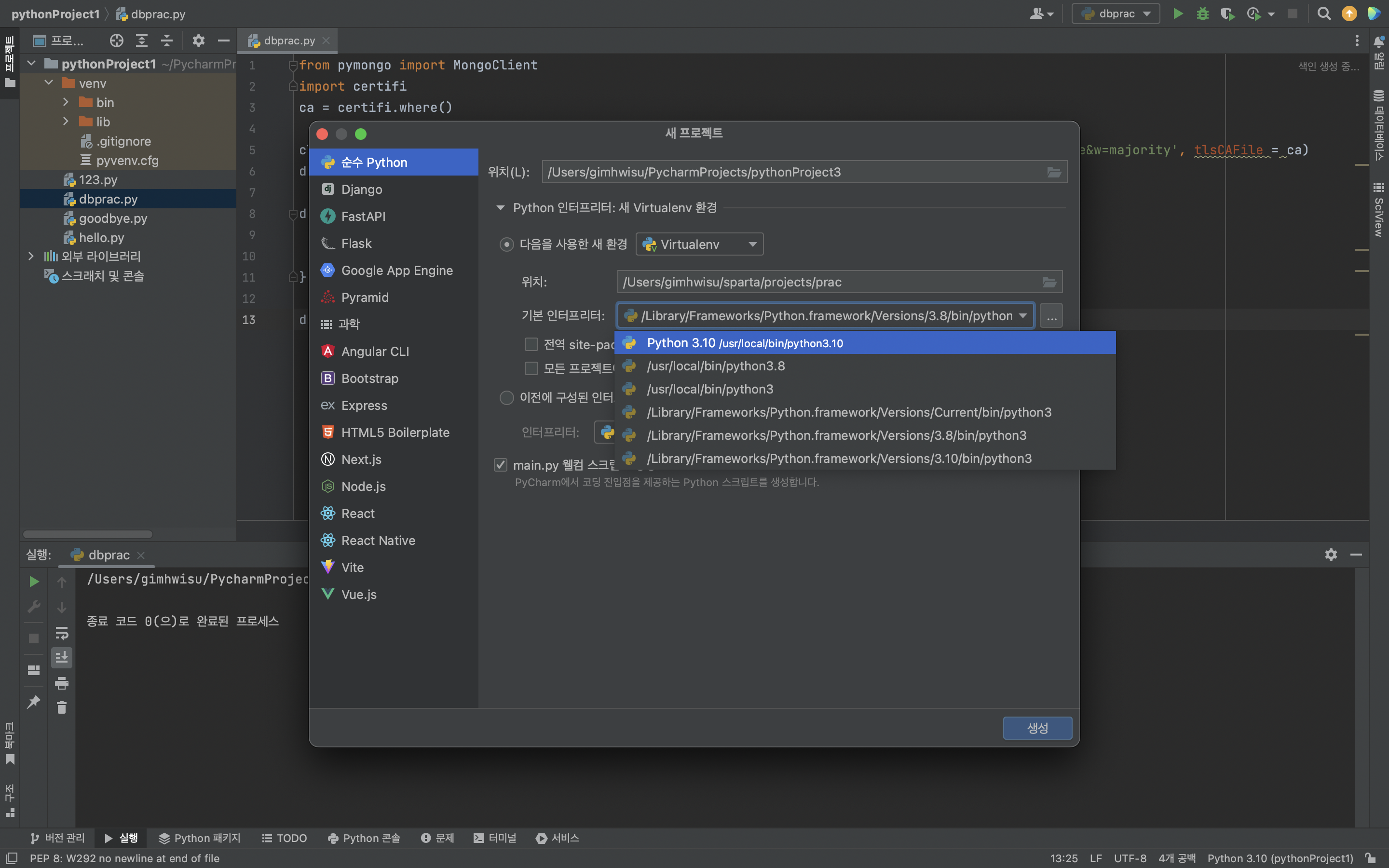1389x868 pixels.
Task: Click the project tree horizontal scrollbar
Action: [88, 534]
